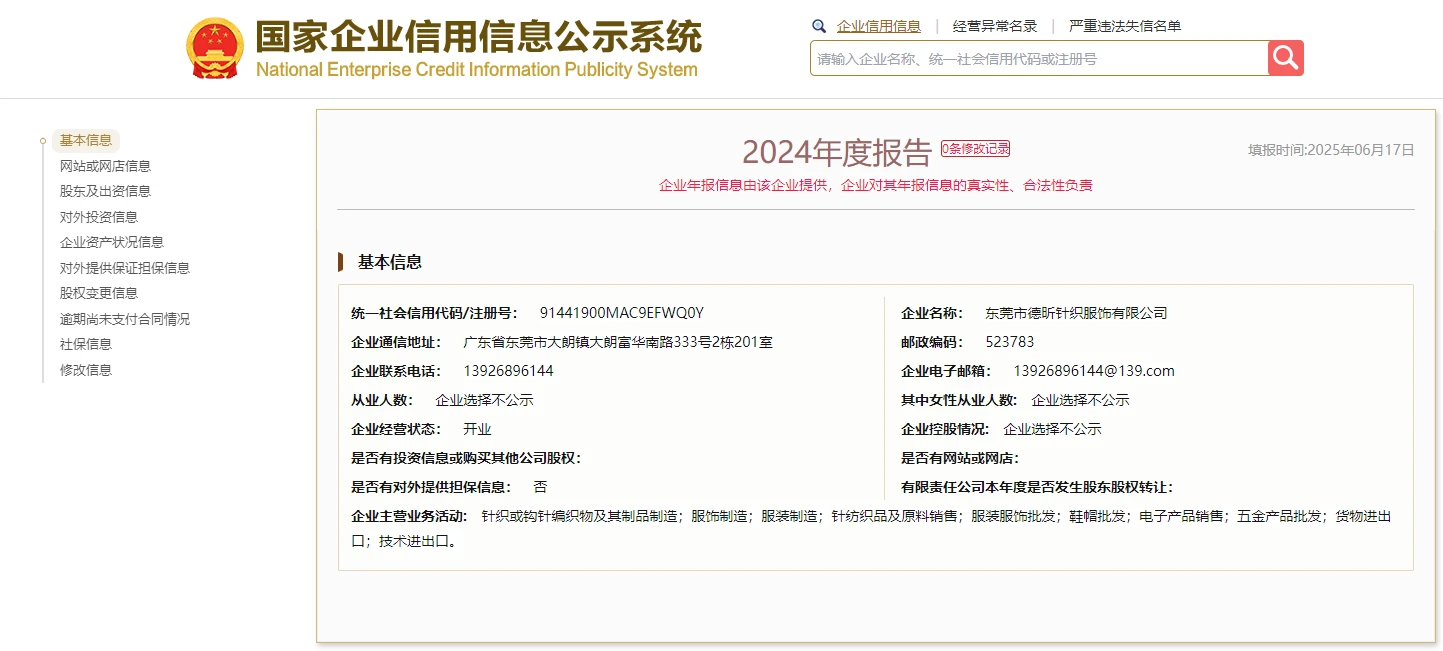Click the credit code 91441900MAC9EFWQ0Y
Viewport: 1443px width, 651px height.
point(622,313)
